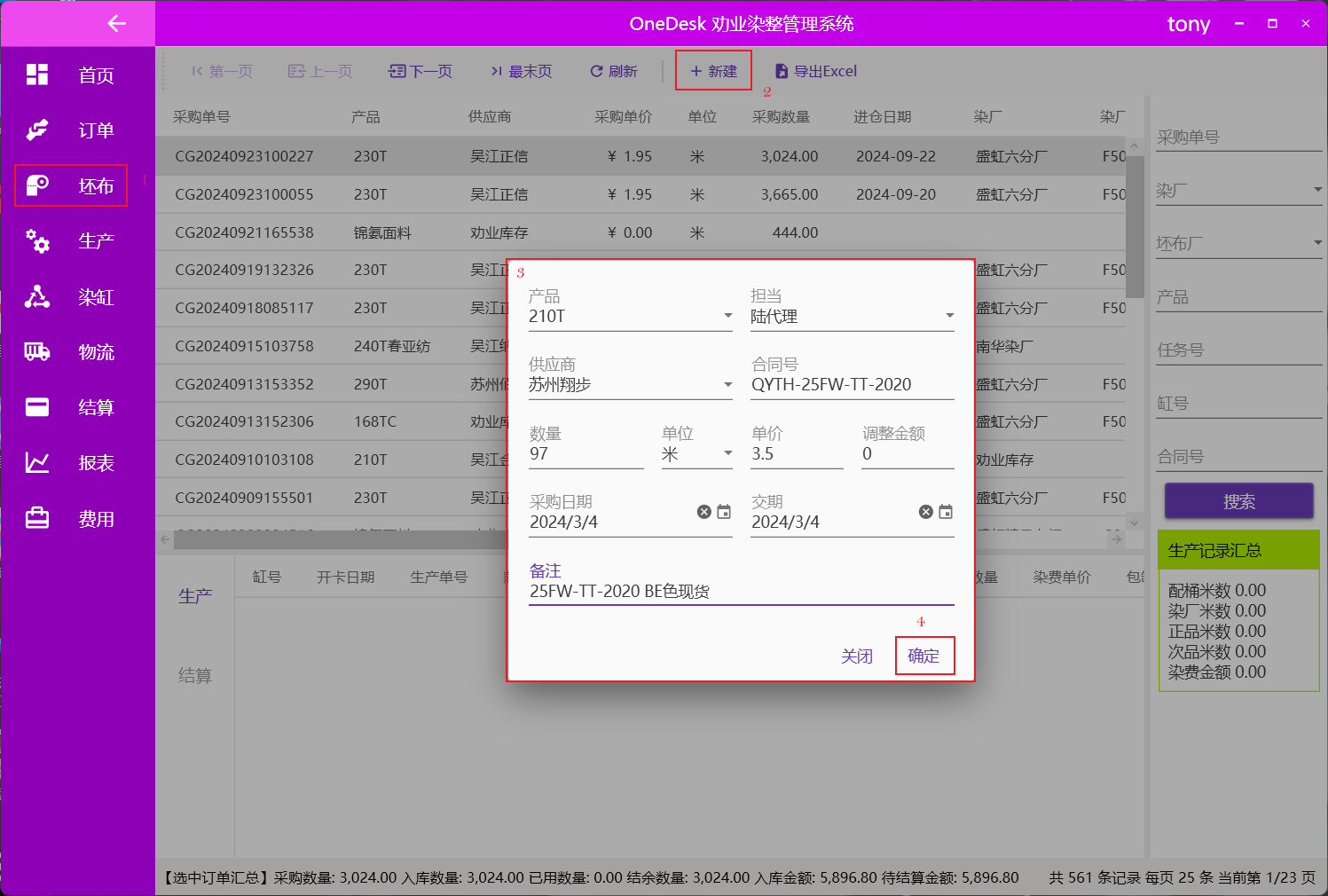Switch to the 结算 tab in lower panel
This screenshot has height=896, width=1328.
click(x=195, y=676)
